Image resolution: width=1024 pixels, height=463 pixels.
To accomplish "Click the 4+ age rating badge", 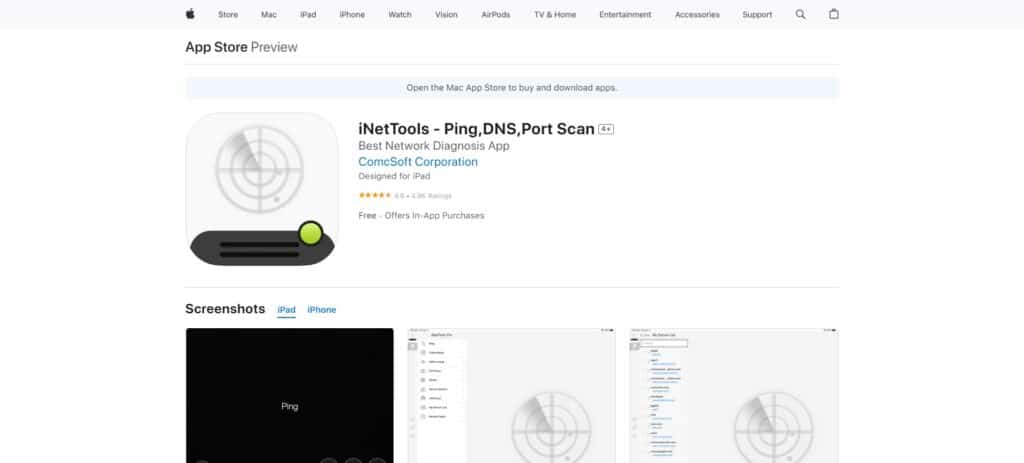I will [606, 129].
